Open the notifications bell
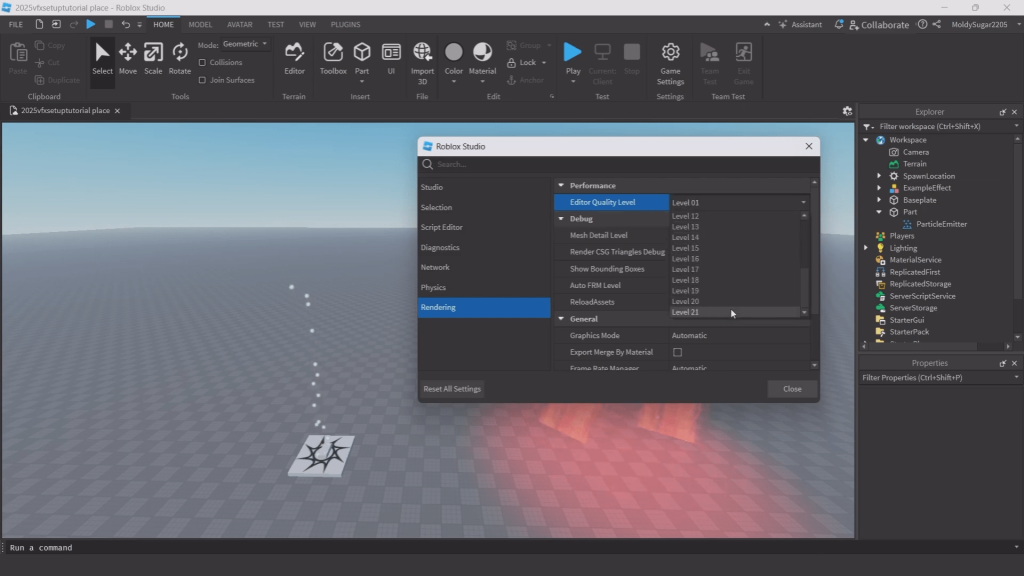 coord(839,25)
